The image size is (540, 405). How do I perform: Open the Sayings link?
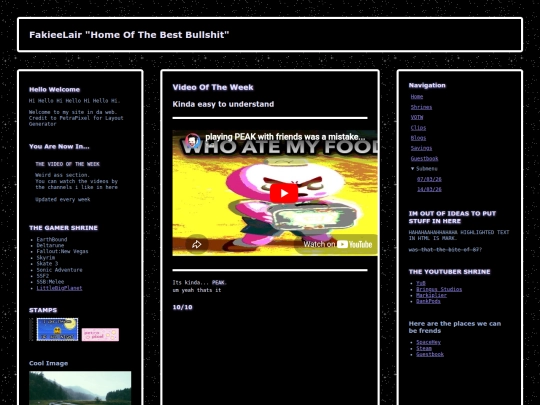[421, 148]
